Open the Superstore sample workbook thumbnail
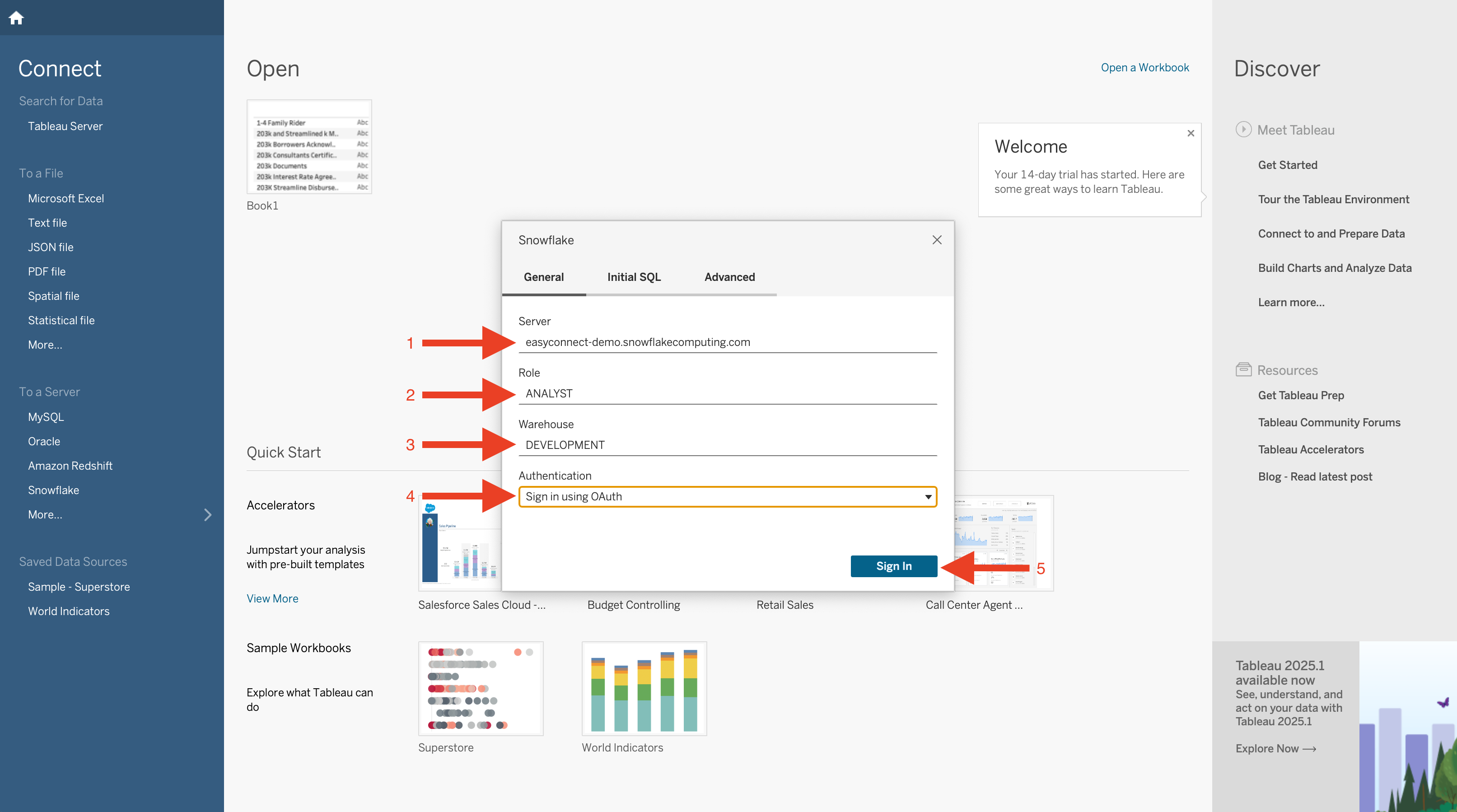Screen dimensions: 1457x812 coord(480,688)
